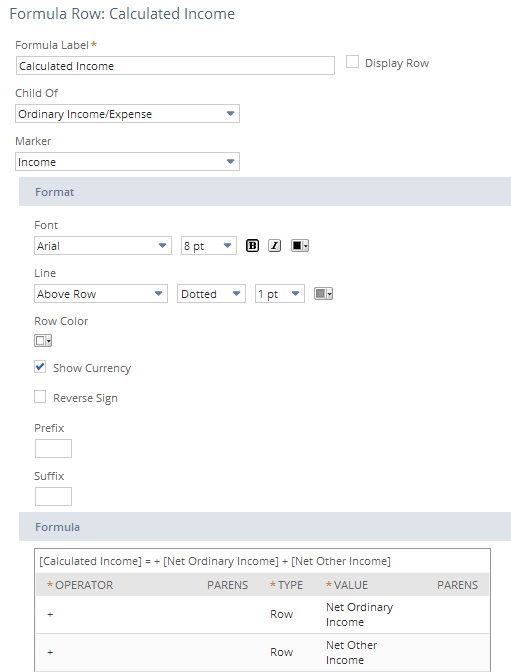This screenshot has width=511, height=672.
Task: Open the Arial font family dropdown
Action: 103,246
